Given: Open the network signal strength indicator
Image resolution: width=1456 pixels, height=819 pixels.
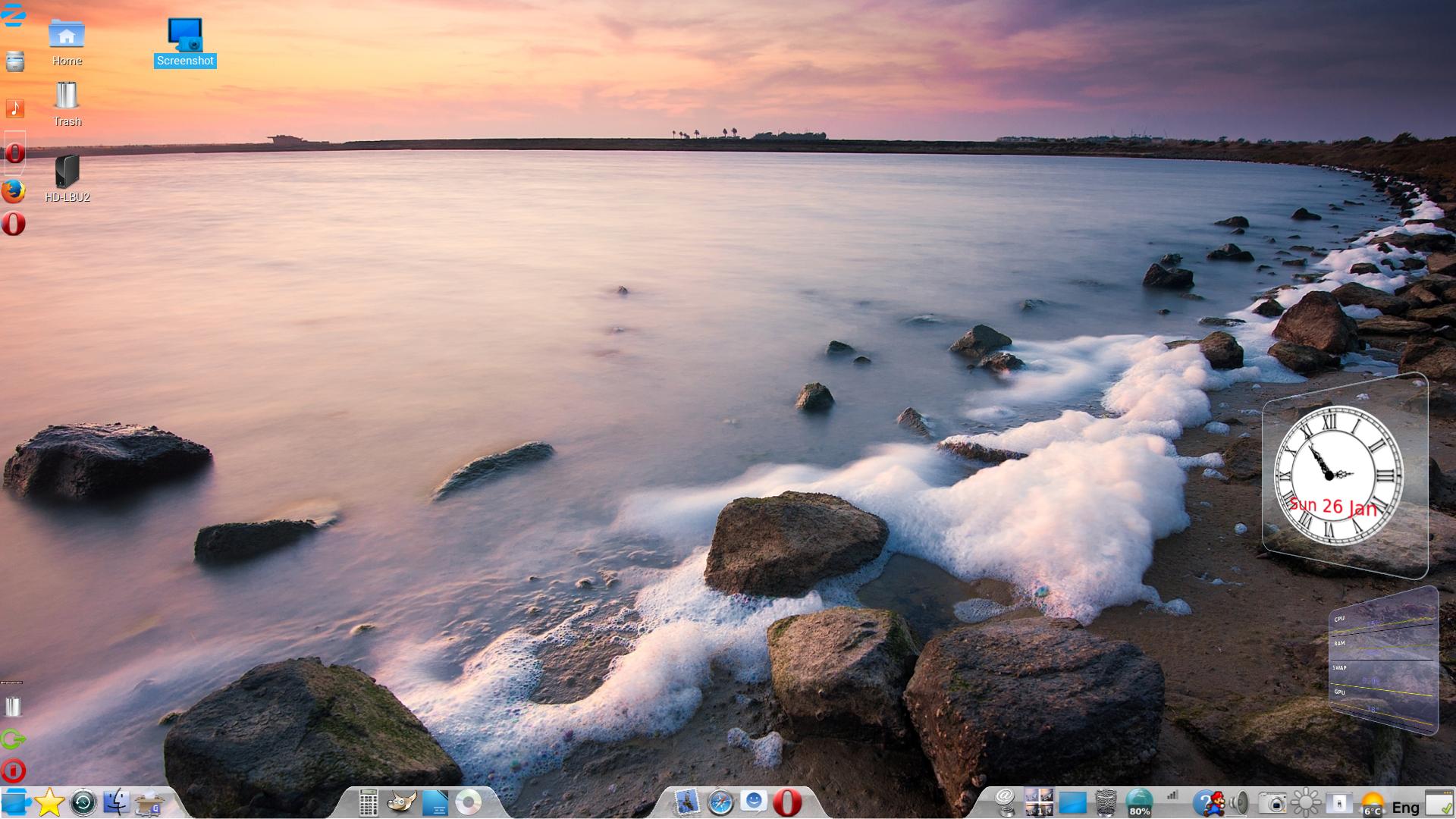Looking at the screenshot, I should click(x=1172, y=796).
